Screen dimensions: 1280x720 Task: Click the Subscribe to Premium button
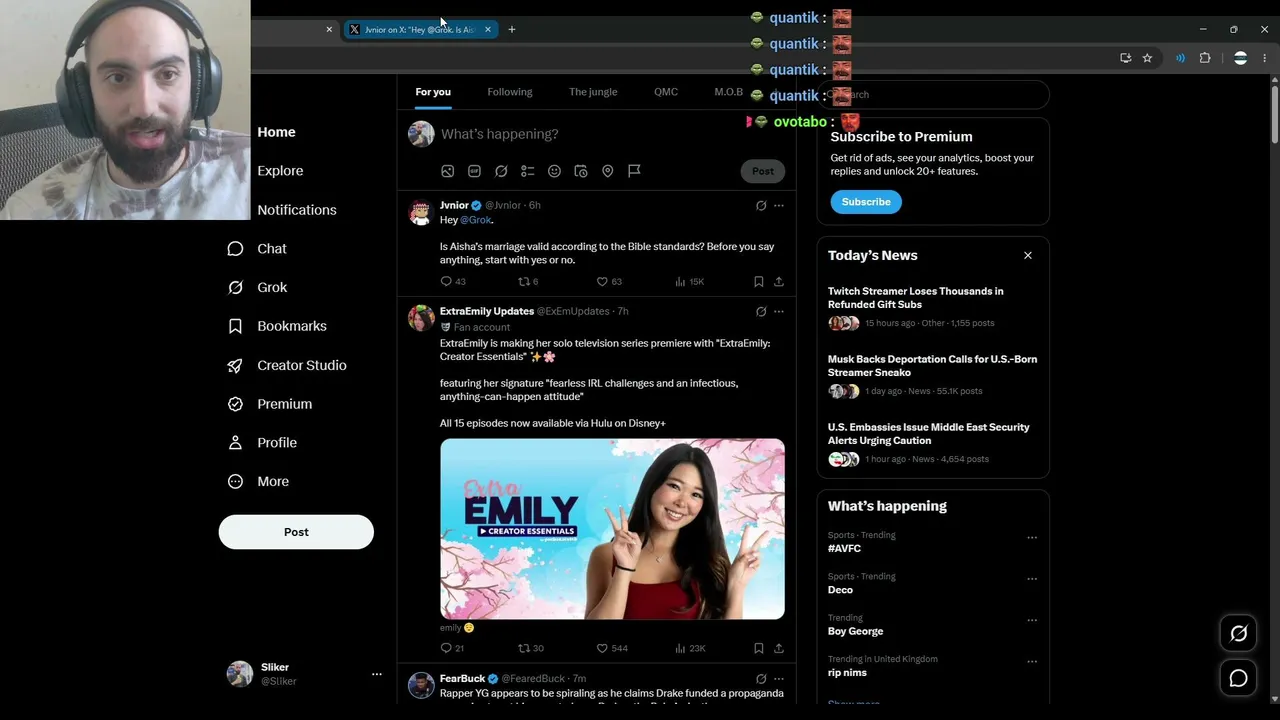pyautogui.click(x=866, y=202)
